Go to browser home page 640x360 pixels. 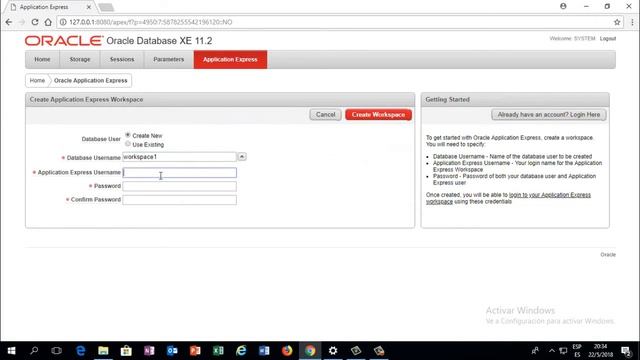point(48,22)
